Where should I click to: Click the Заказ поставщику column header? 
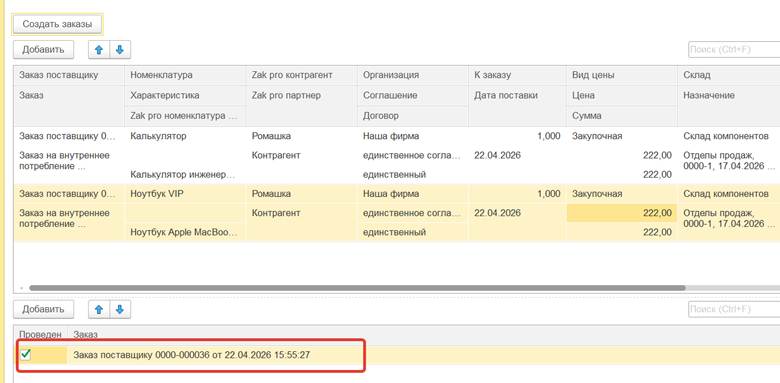(69, 75)
